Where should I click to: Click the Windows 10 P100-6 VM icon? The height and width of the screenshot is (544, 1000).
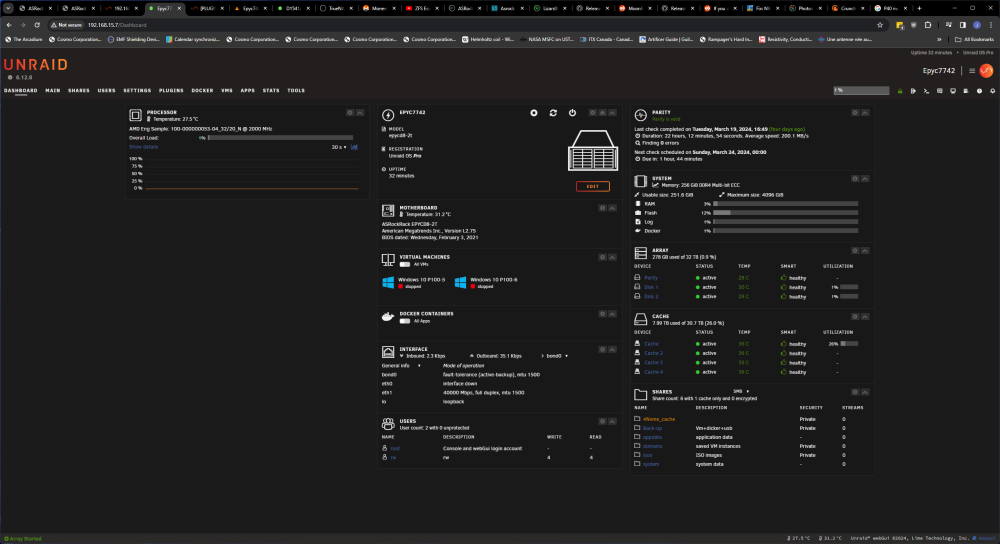click(460, 282)
